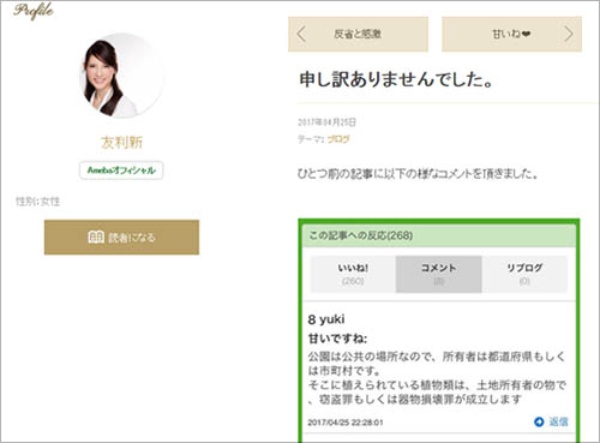The image size is (600, 443).
Task: Click commenter name 8 yuki
Action: click(326, 319)
